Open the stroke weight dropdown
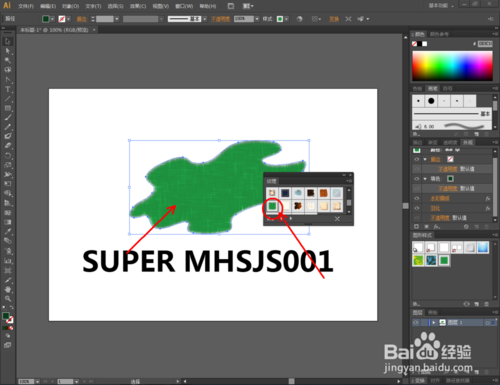 (117, 19)
